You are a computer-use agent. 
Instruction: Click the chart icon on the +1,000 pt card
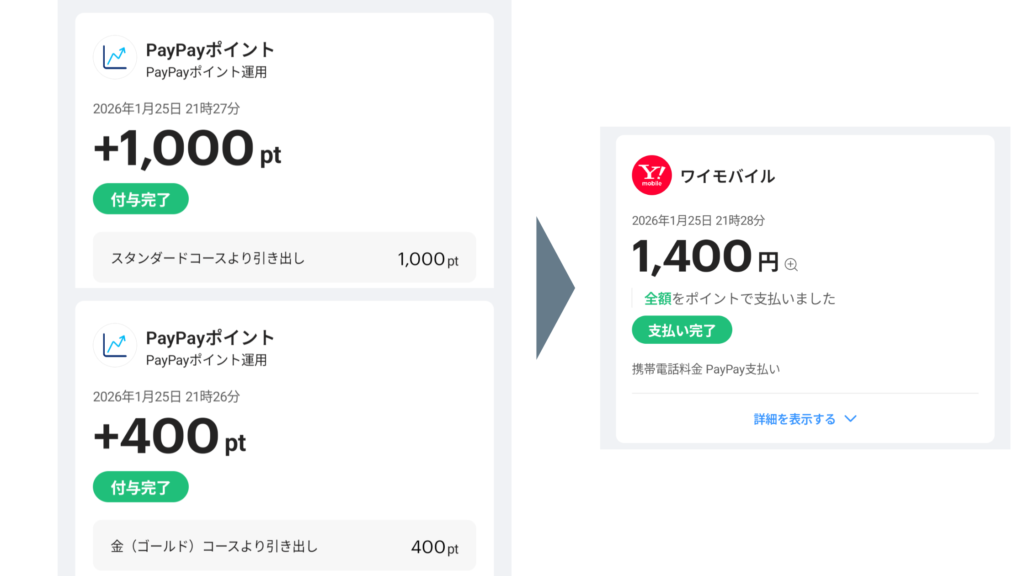pyautogui.click(x=115, y=57)
